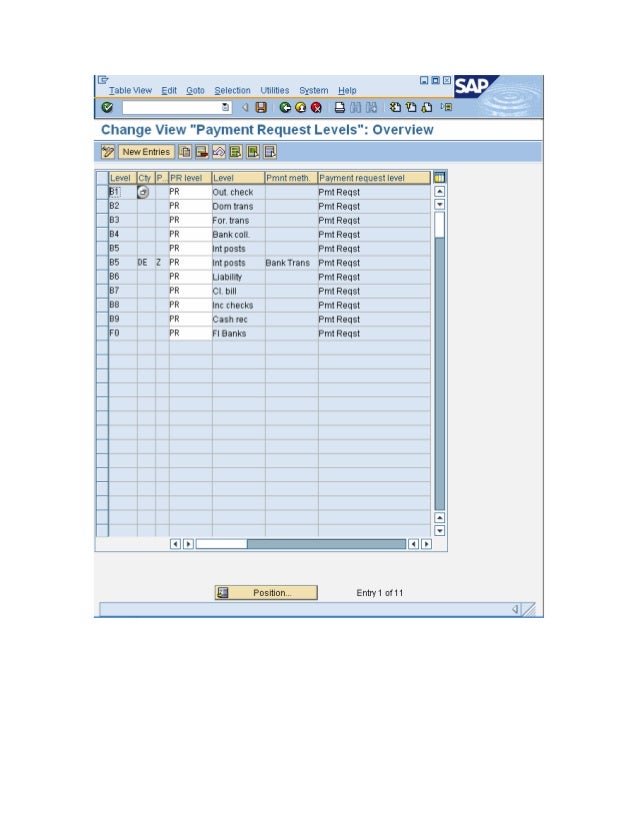Click the green Back arrow icon
The width and height of the screenshot is (638, 826).
(285, 107)
